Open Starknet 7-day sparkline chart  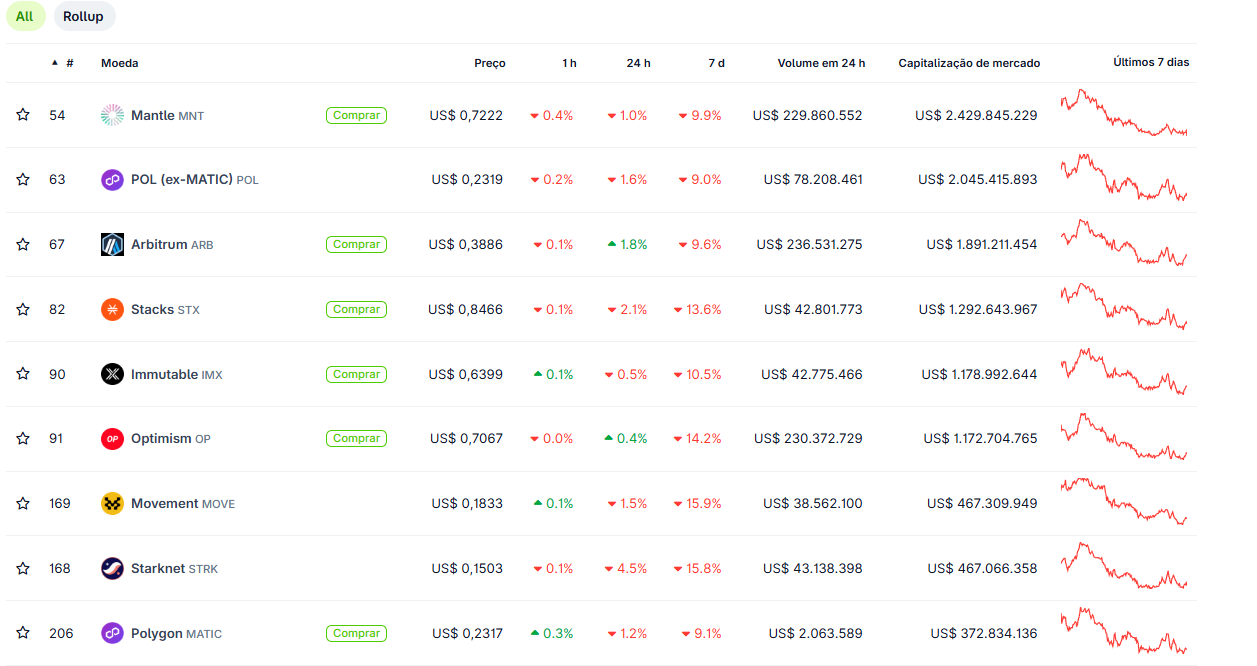[1124, 566]
